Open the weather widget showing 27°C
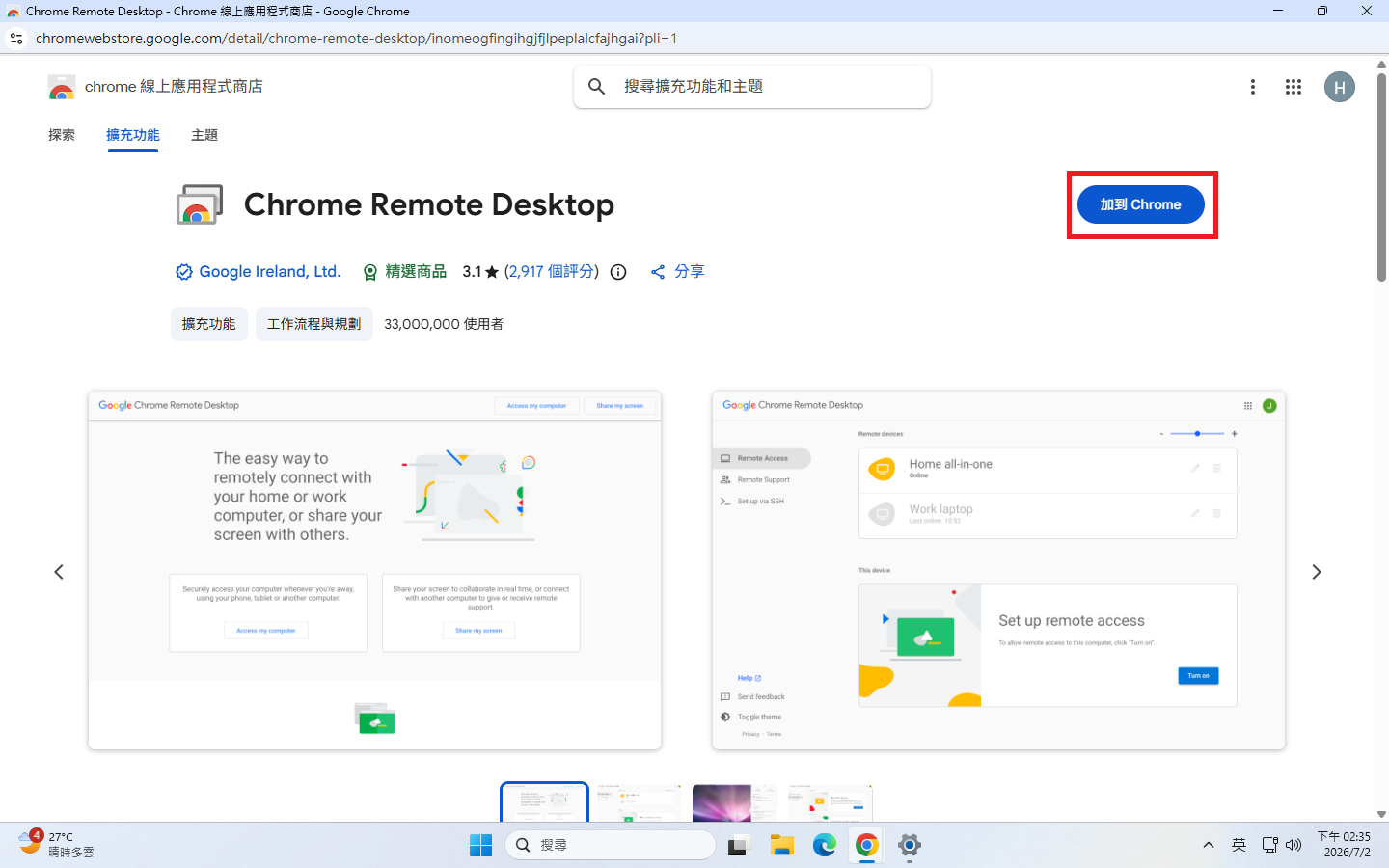Viewport: 1389px width, 868px height. pyautogui.click(x=58, y=844)
